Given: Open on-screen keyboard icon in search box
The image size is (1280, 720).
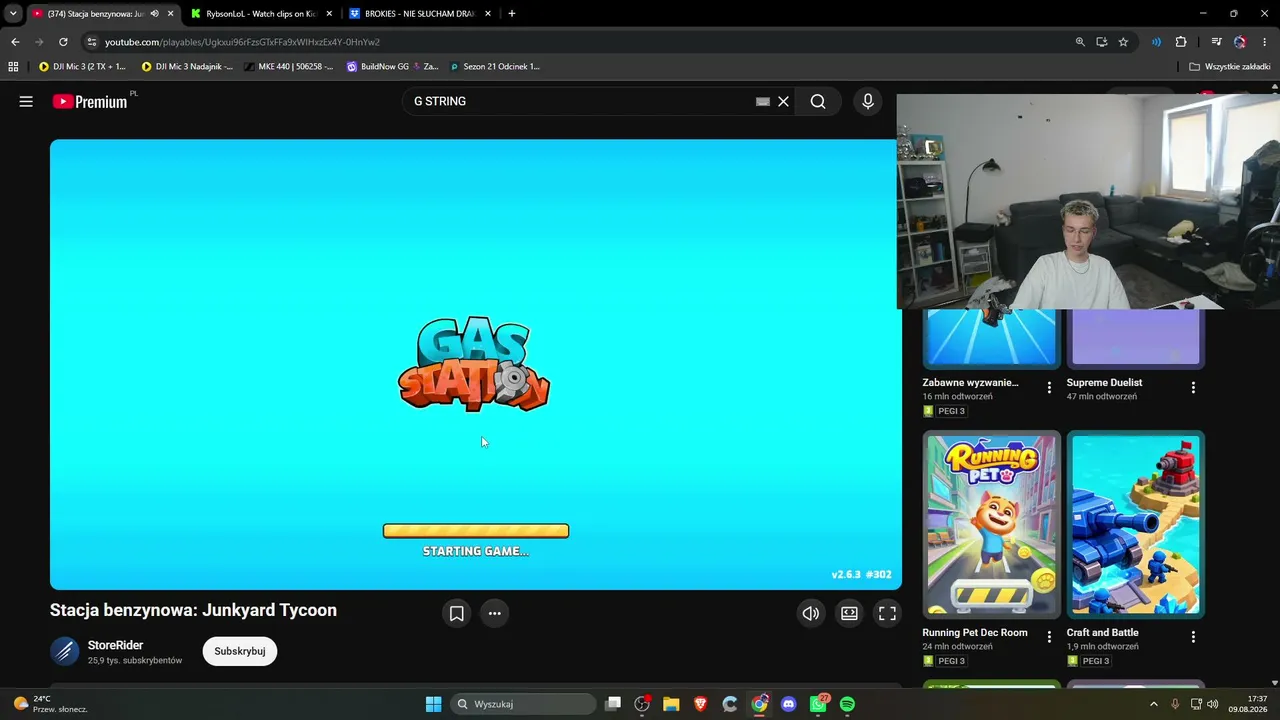Looking at the screenshot, I should 763,101.
